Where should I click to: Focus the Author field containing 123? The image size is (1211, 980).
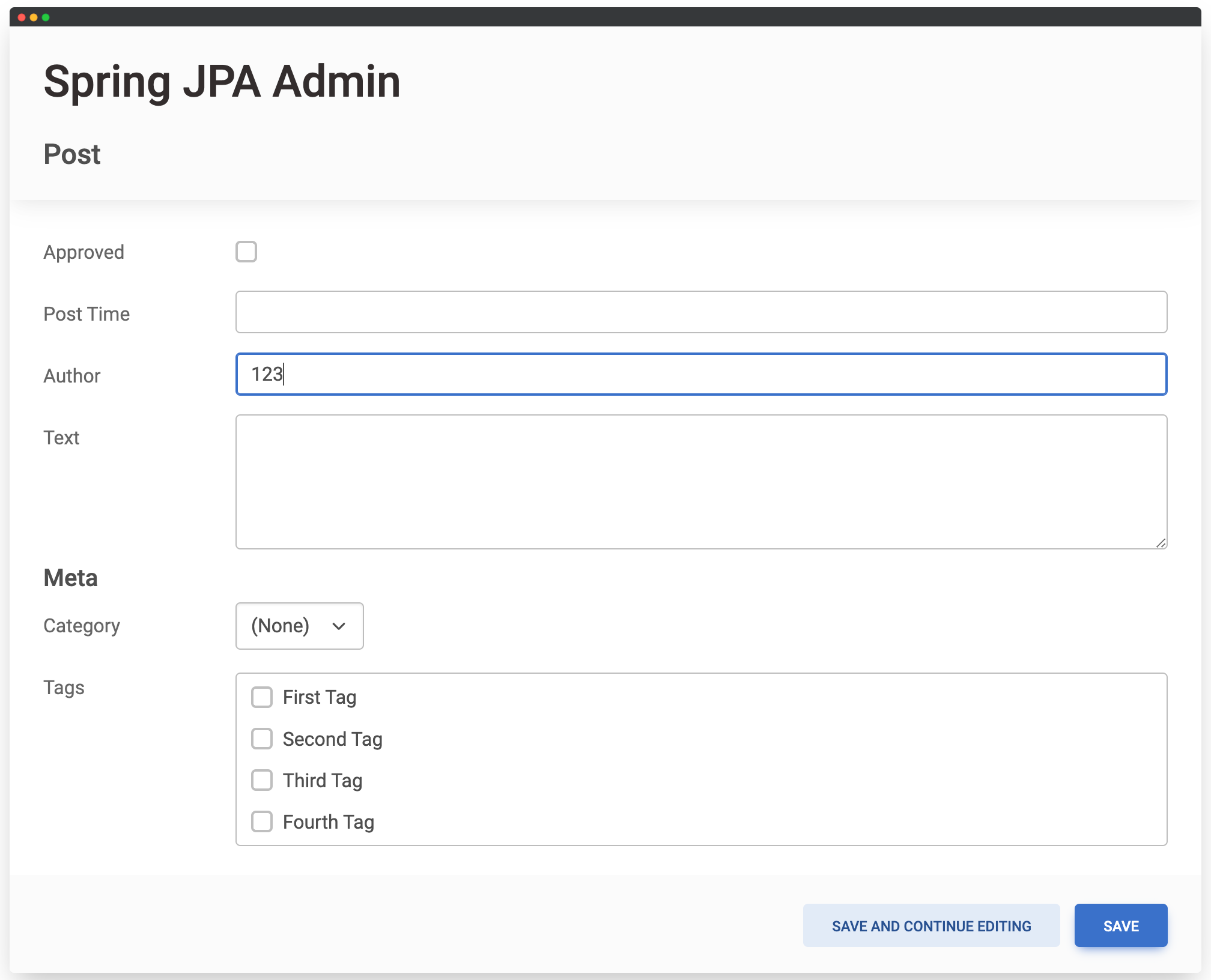[x=701, y=374]
